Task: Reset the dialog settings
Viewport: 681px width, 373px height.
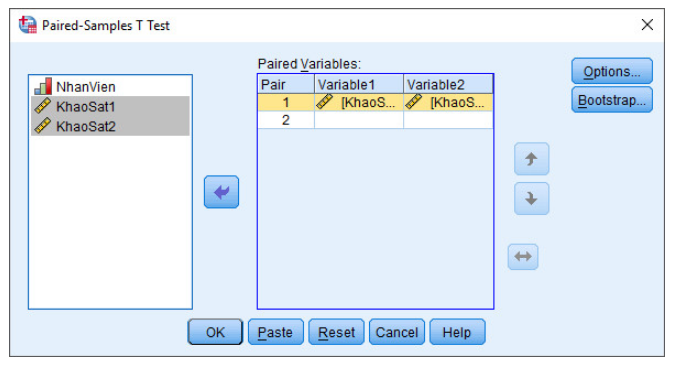Action: tap(336, 332)
